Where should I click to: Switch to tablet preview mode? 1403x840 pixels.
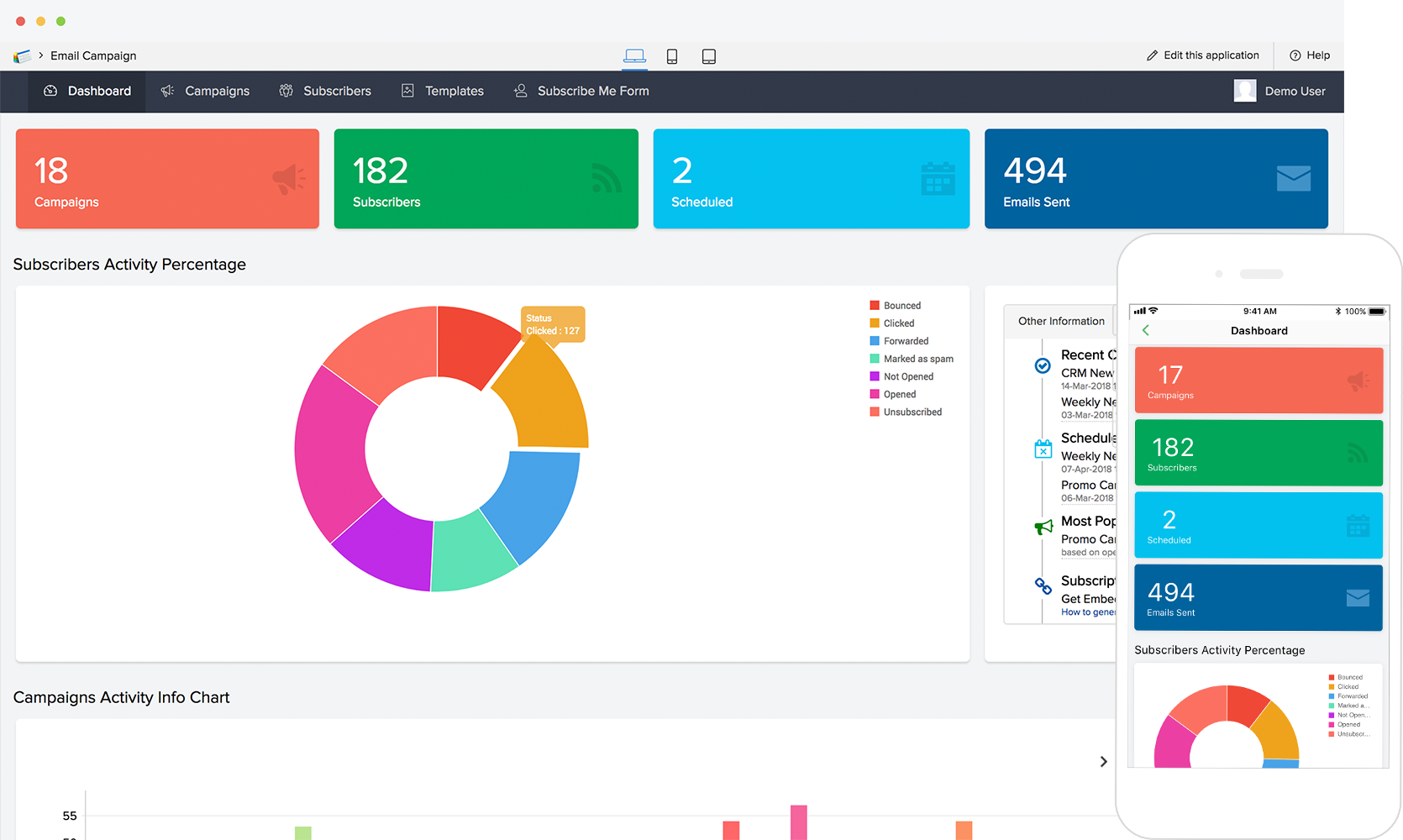point(709,55)
